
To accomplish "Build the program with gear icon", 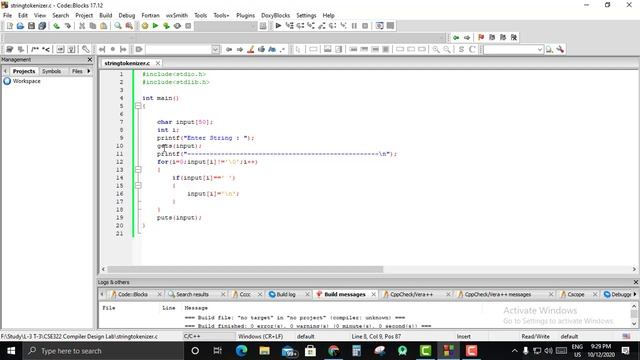I will 144,26.
